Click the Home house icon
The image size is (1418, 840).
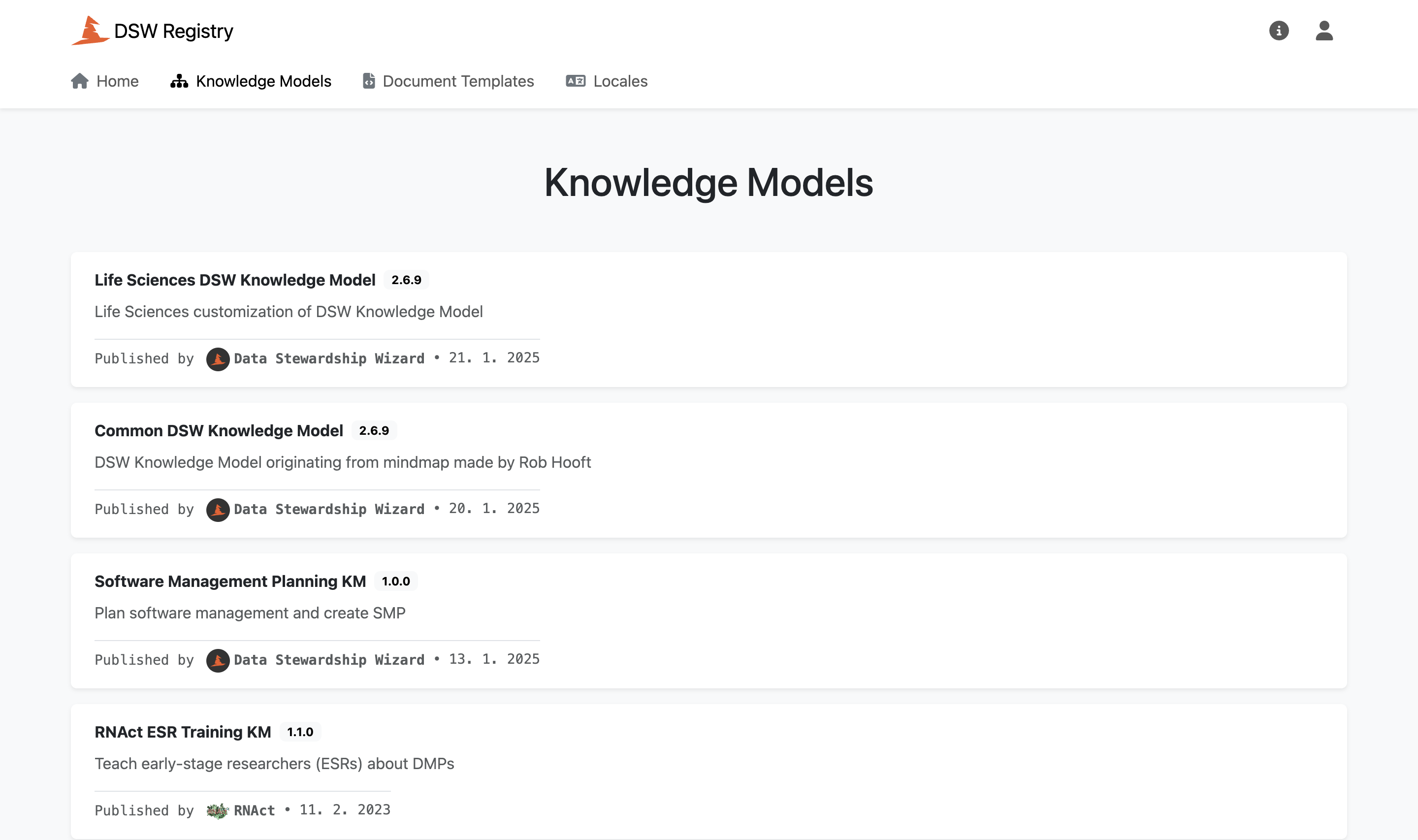click(x=80, y=81)
